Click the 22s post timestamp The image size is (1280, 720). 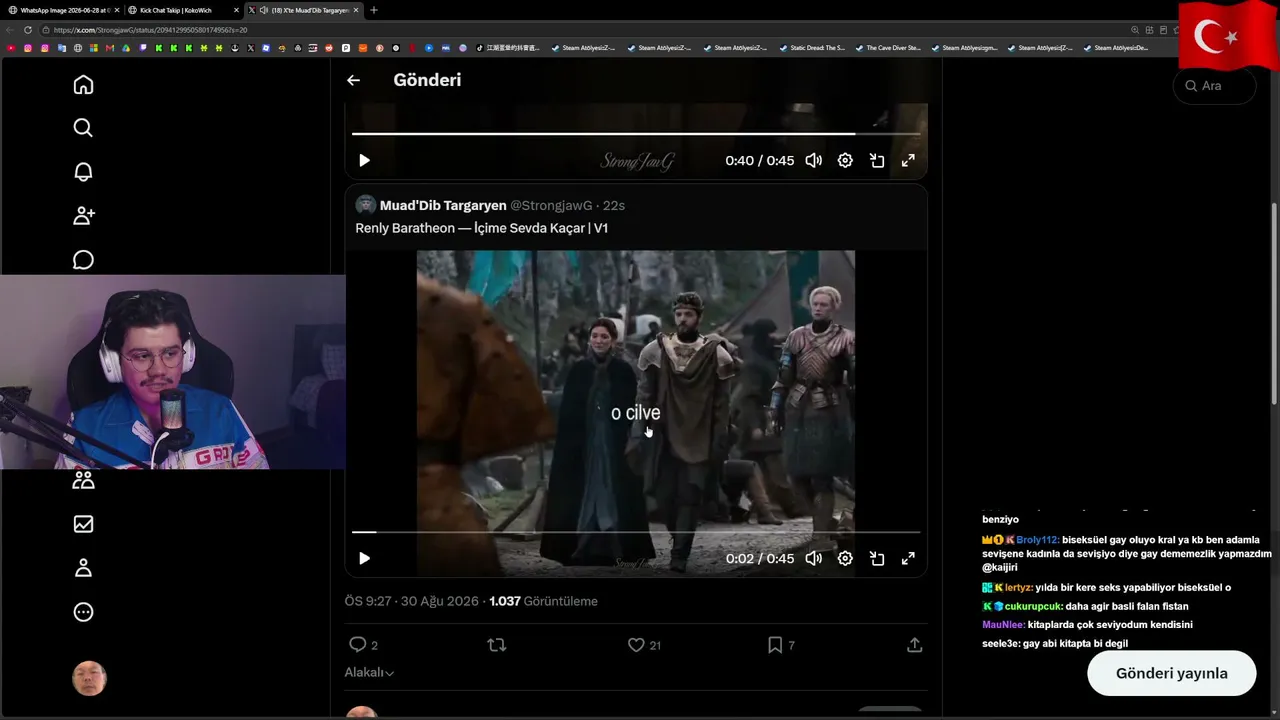[614, 205]
